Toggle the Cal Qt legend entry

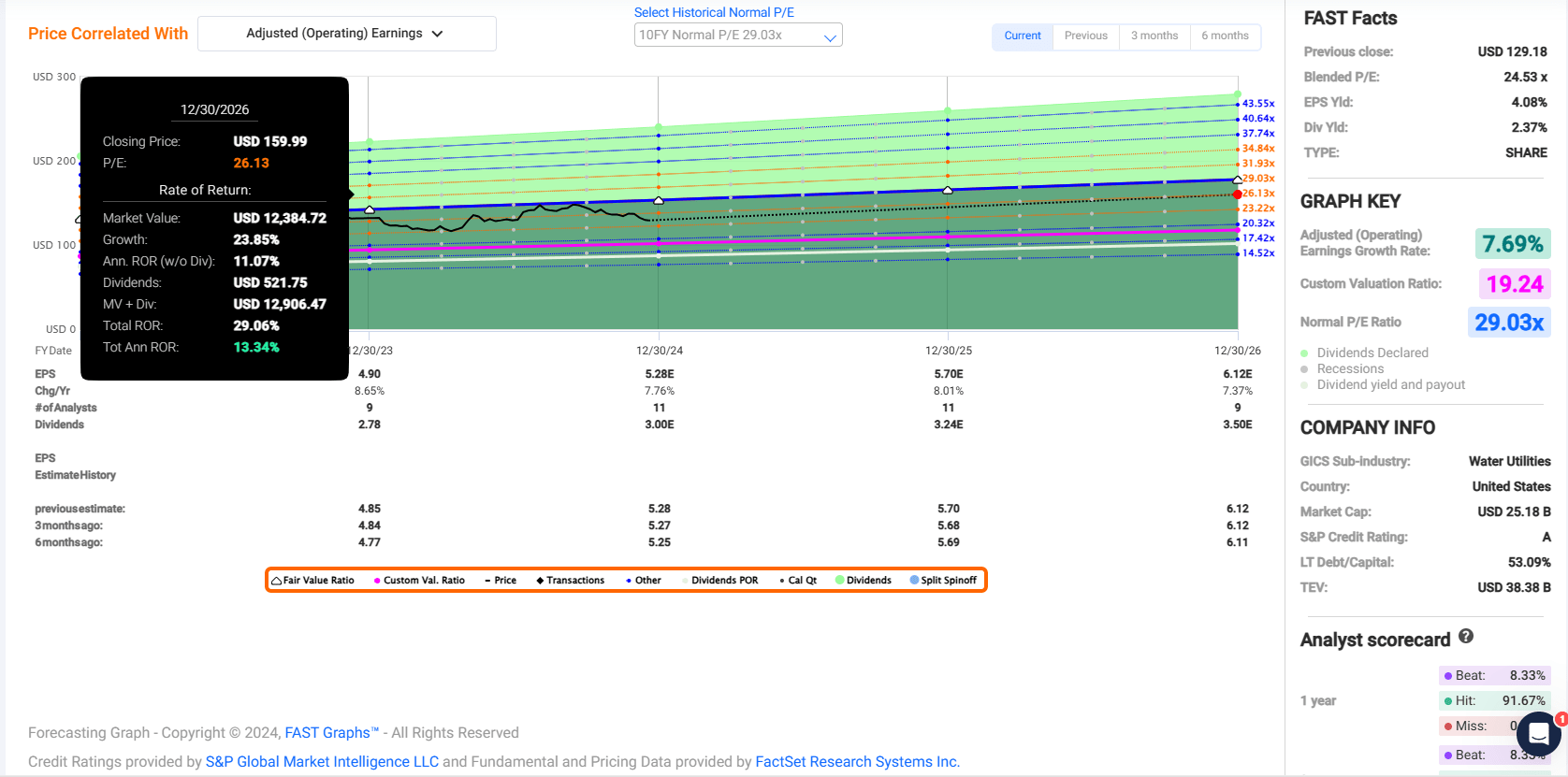pos(801,581)
